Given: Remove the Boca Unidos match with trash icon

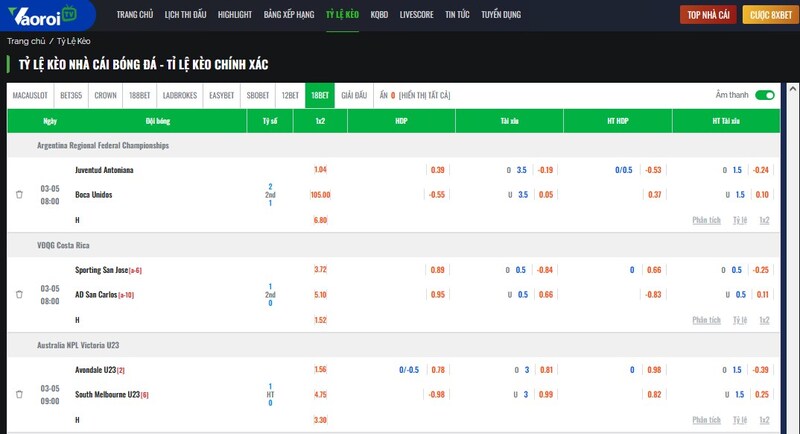Looking at the screenshot, I should (x=19, y=195).
